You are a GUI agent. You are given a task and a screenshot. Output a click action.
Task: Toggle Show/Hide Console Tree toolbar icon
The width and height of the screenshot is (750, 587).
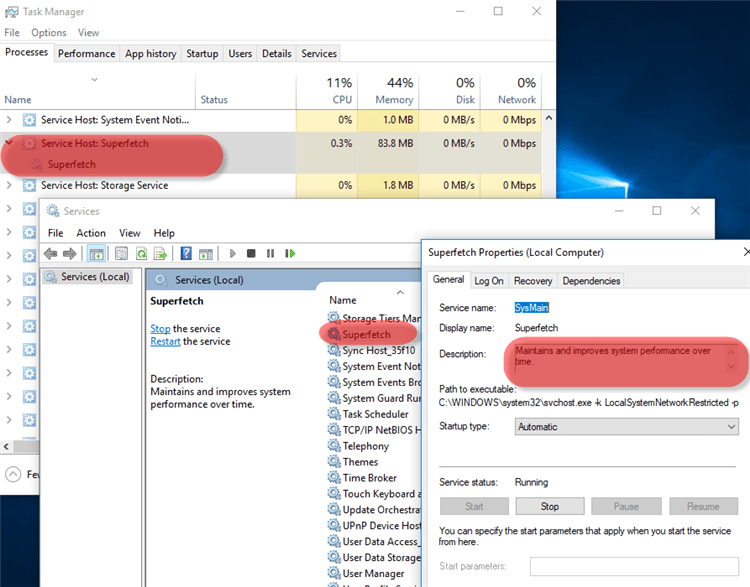pos(96,254)
